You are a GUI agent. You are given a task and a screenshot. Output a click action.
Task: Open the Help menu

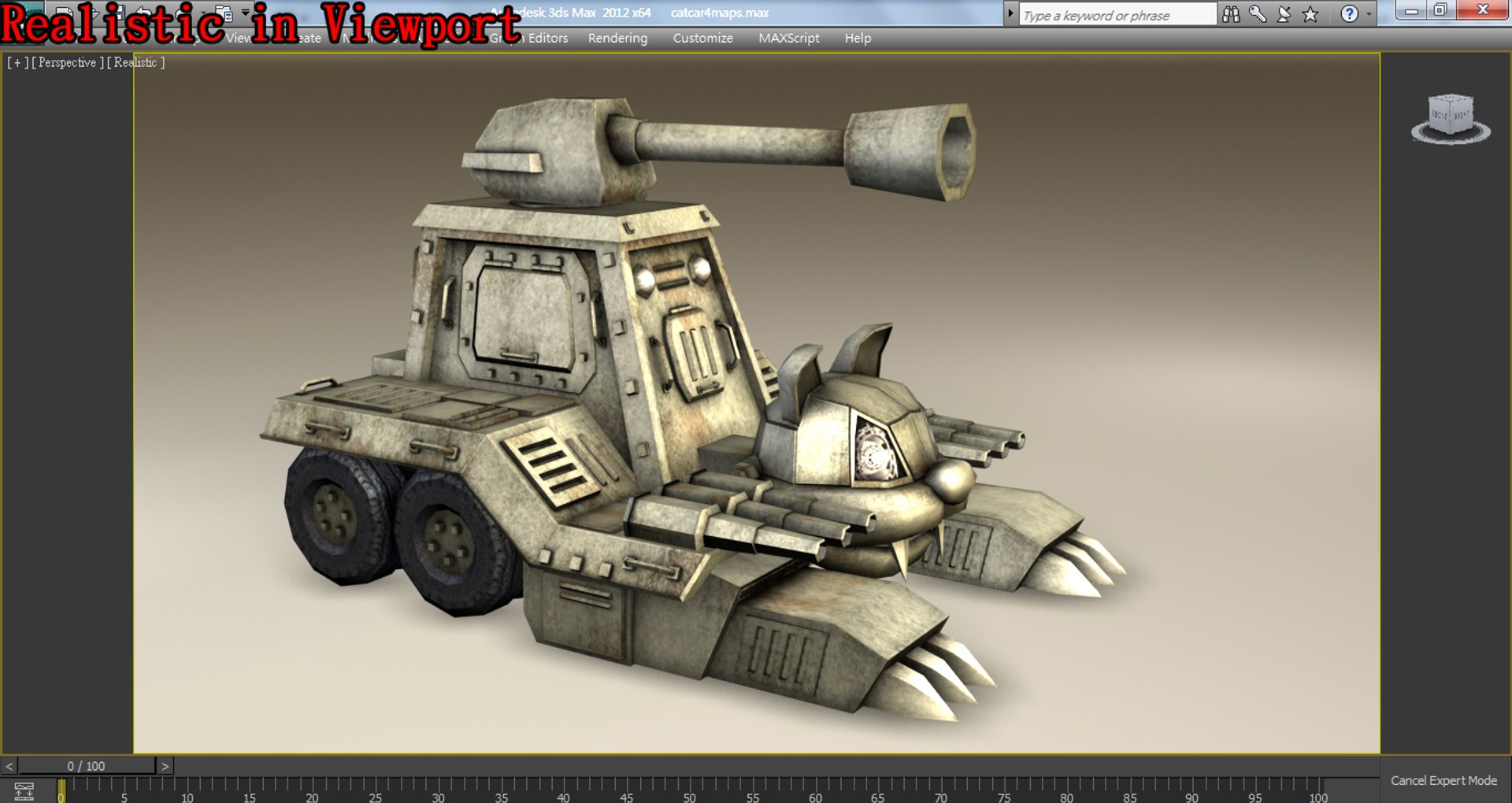click(858, 38)
